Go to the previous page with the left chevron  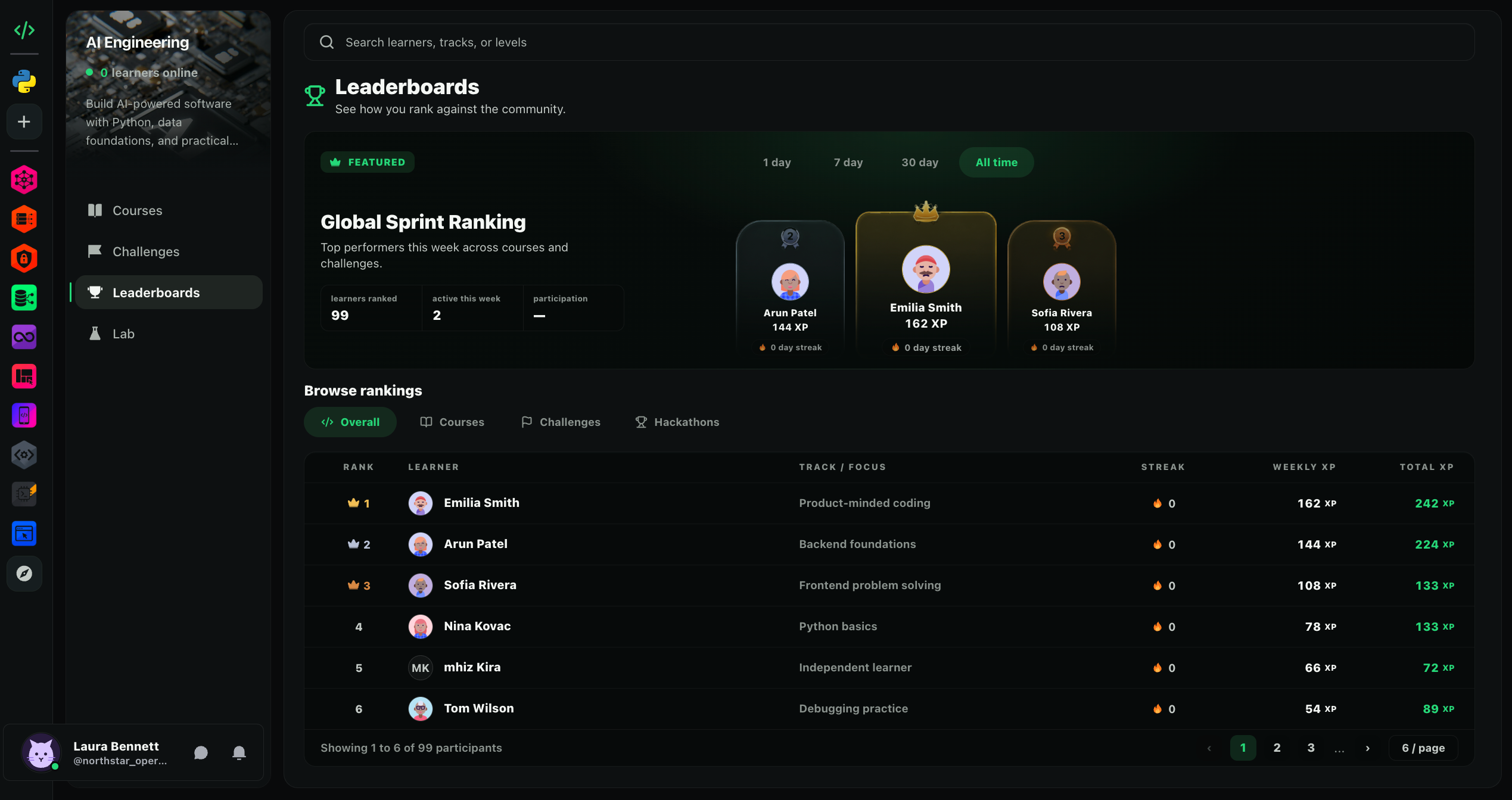click(1209, 748)
